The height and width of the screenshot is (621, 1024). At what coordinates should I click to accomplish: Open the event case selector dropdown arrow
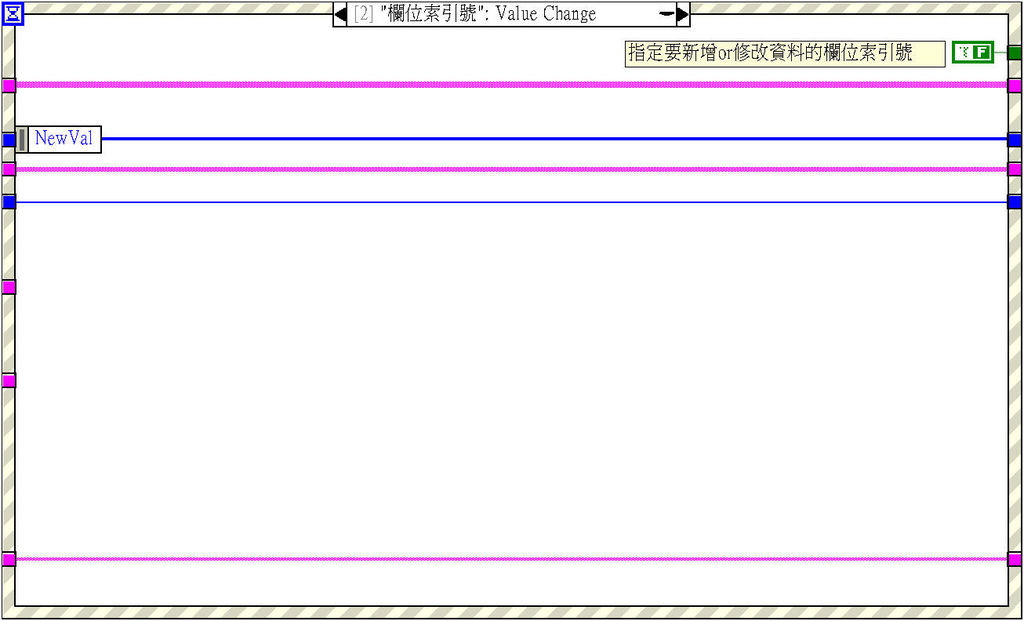(666, 14)
